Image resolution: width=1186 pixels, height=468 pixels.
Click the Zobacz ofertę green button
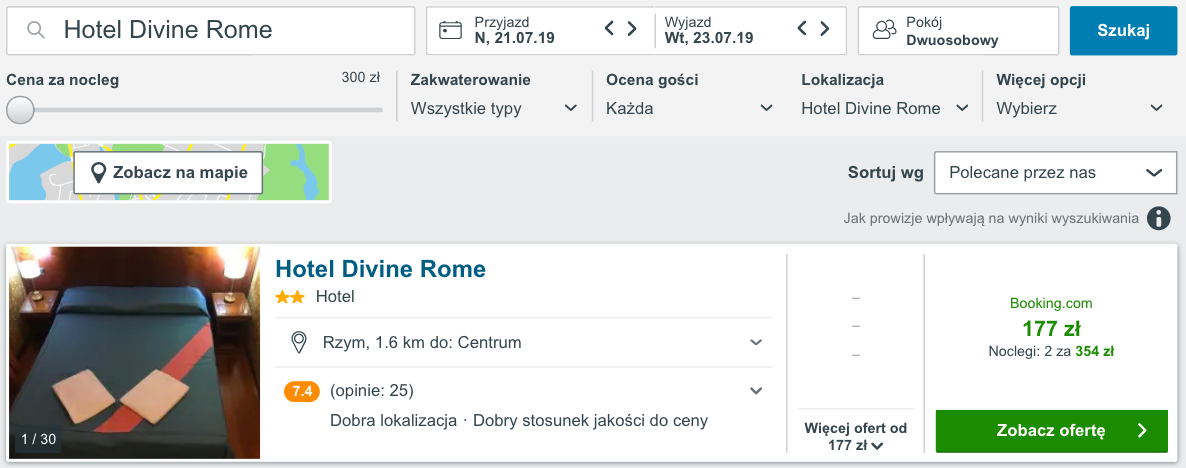click(1051, 431)
